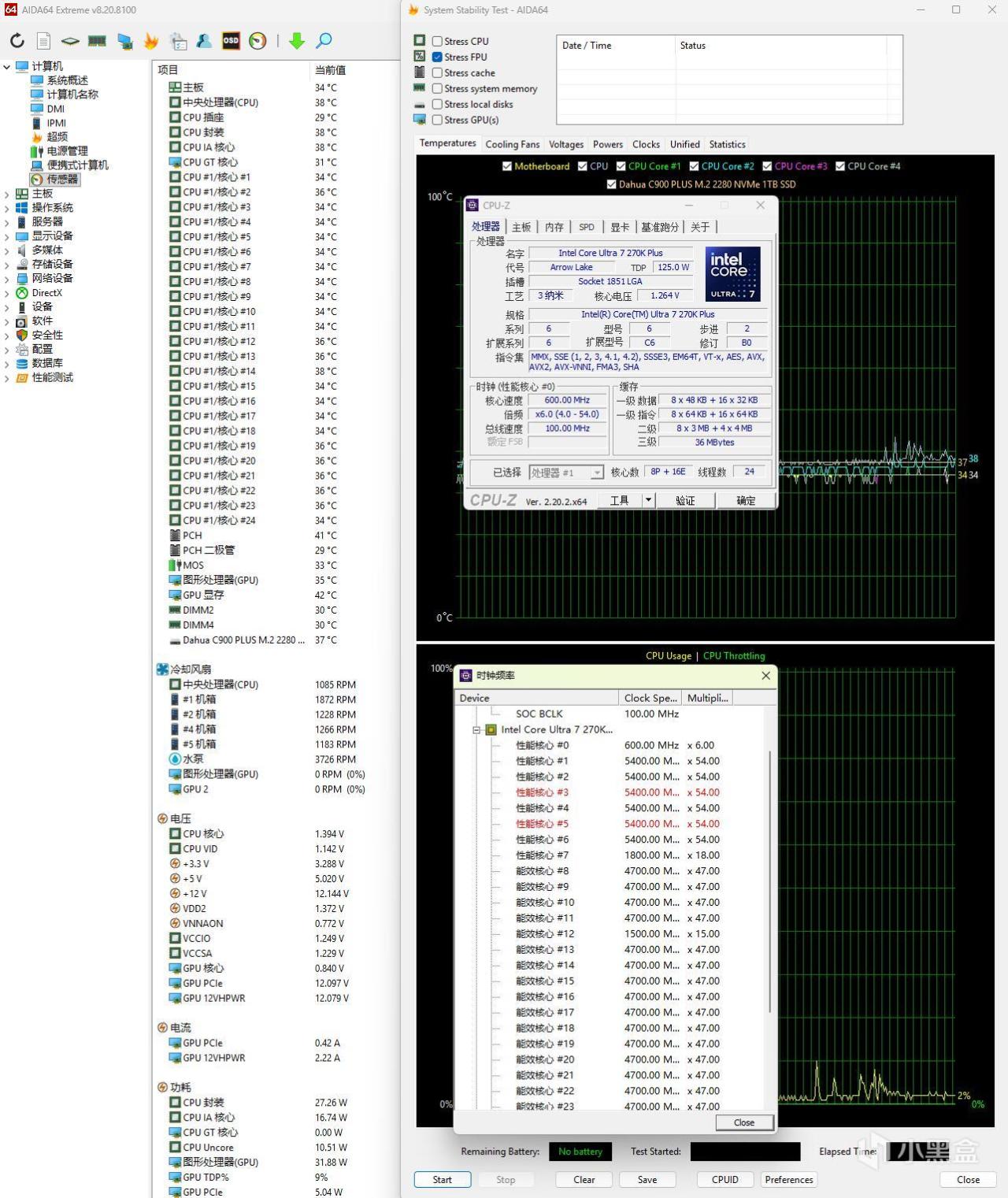Image resolution: width=1008 pixels, height=1198 pixels.
Task: Open the 工具 dropdown arrow in CPU-Z
Action: (x=648, y=500)
